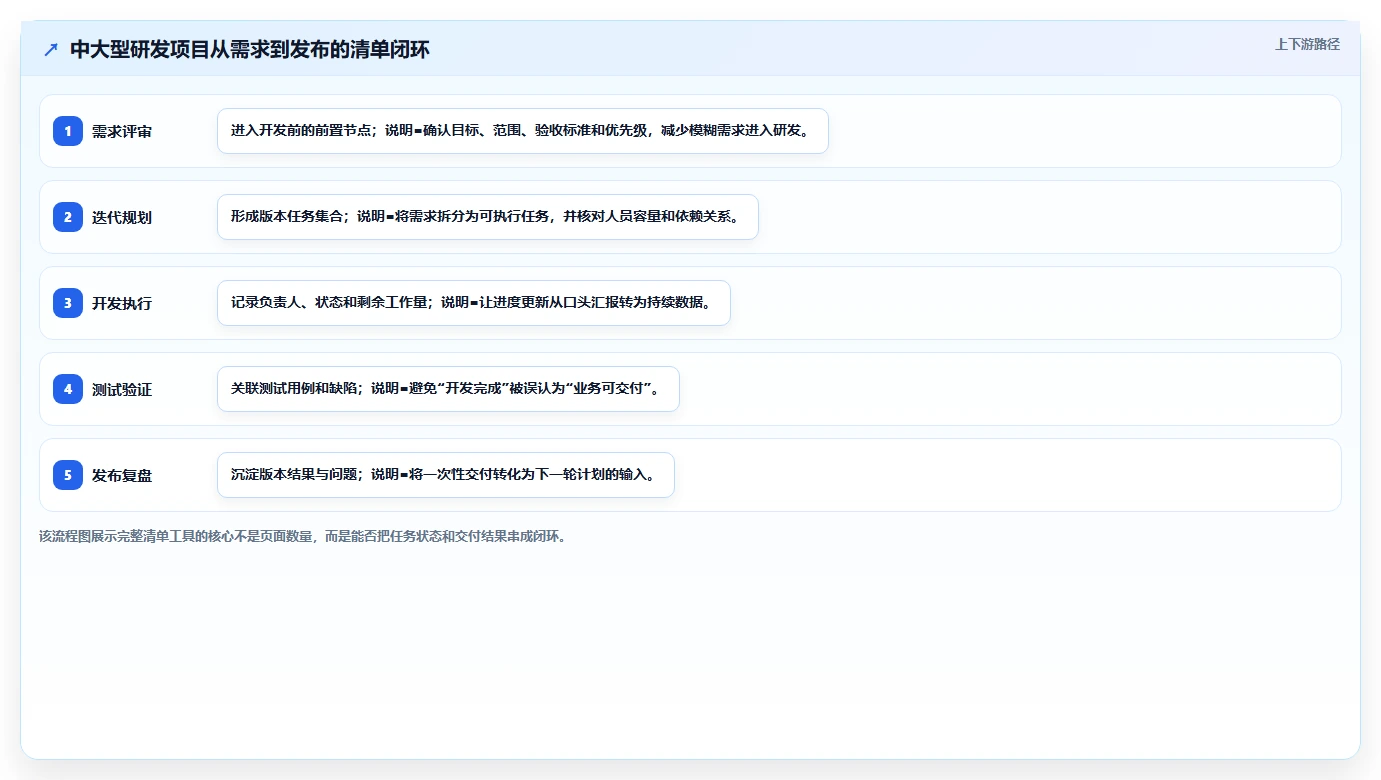Click the step 2 number badge
This screenshot has width=1381, height=780.
[x=68, y=217]
